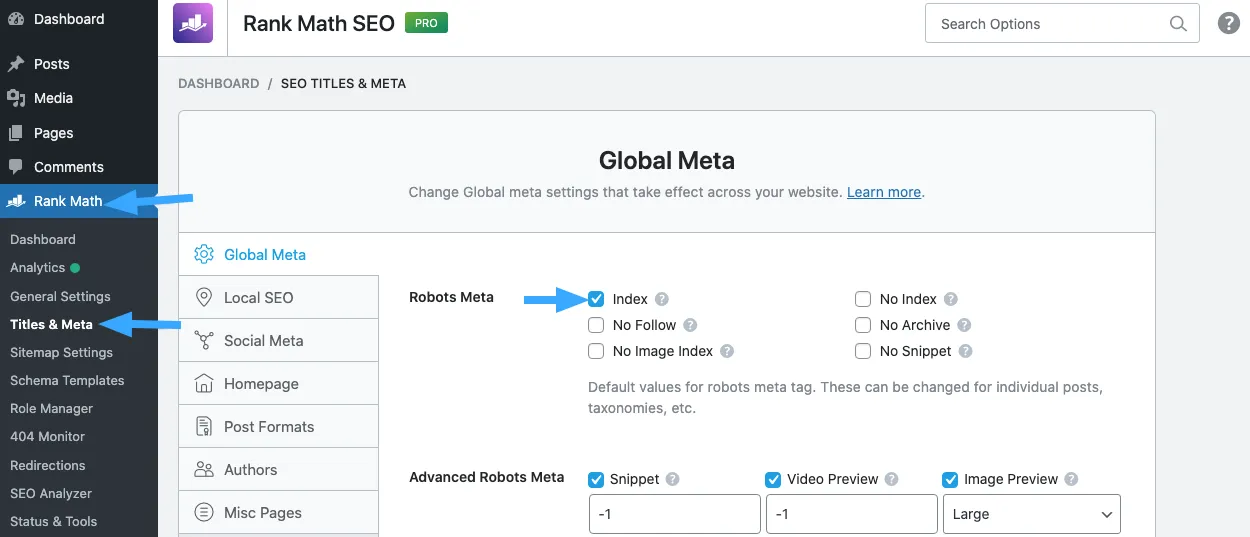Click help icon next to No Snippet
Viewport: 1250px width, 537px height.
(x=966, y=351)
